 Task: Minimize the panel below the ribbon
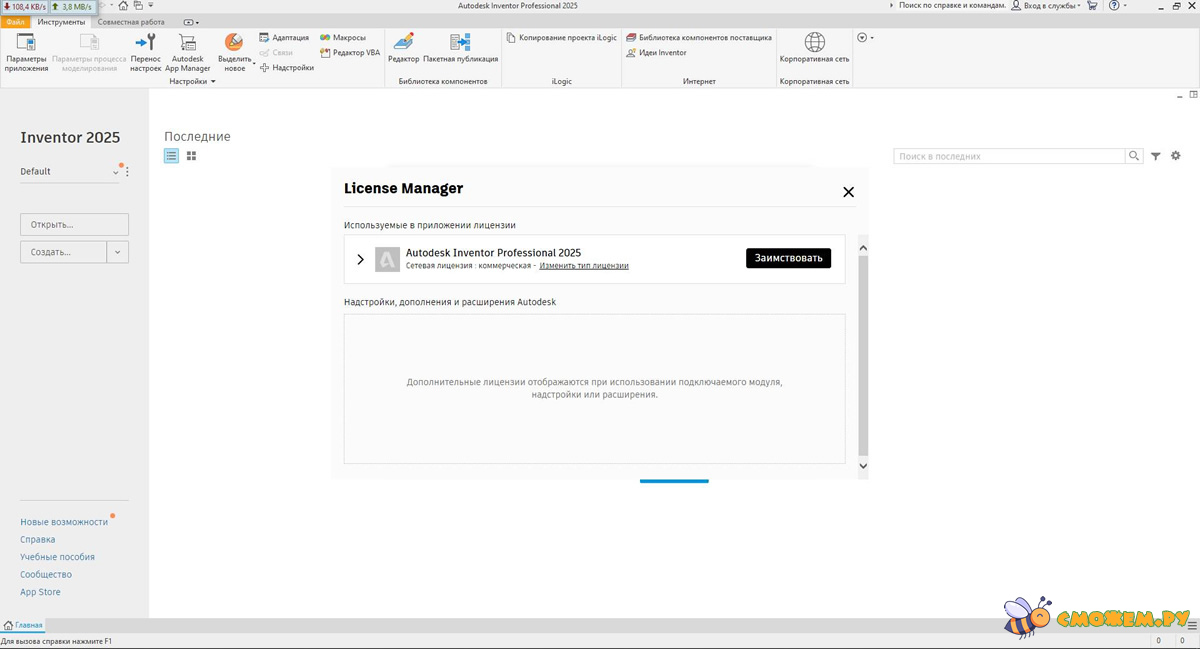(1179, 95)
